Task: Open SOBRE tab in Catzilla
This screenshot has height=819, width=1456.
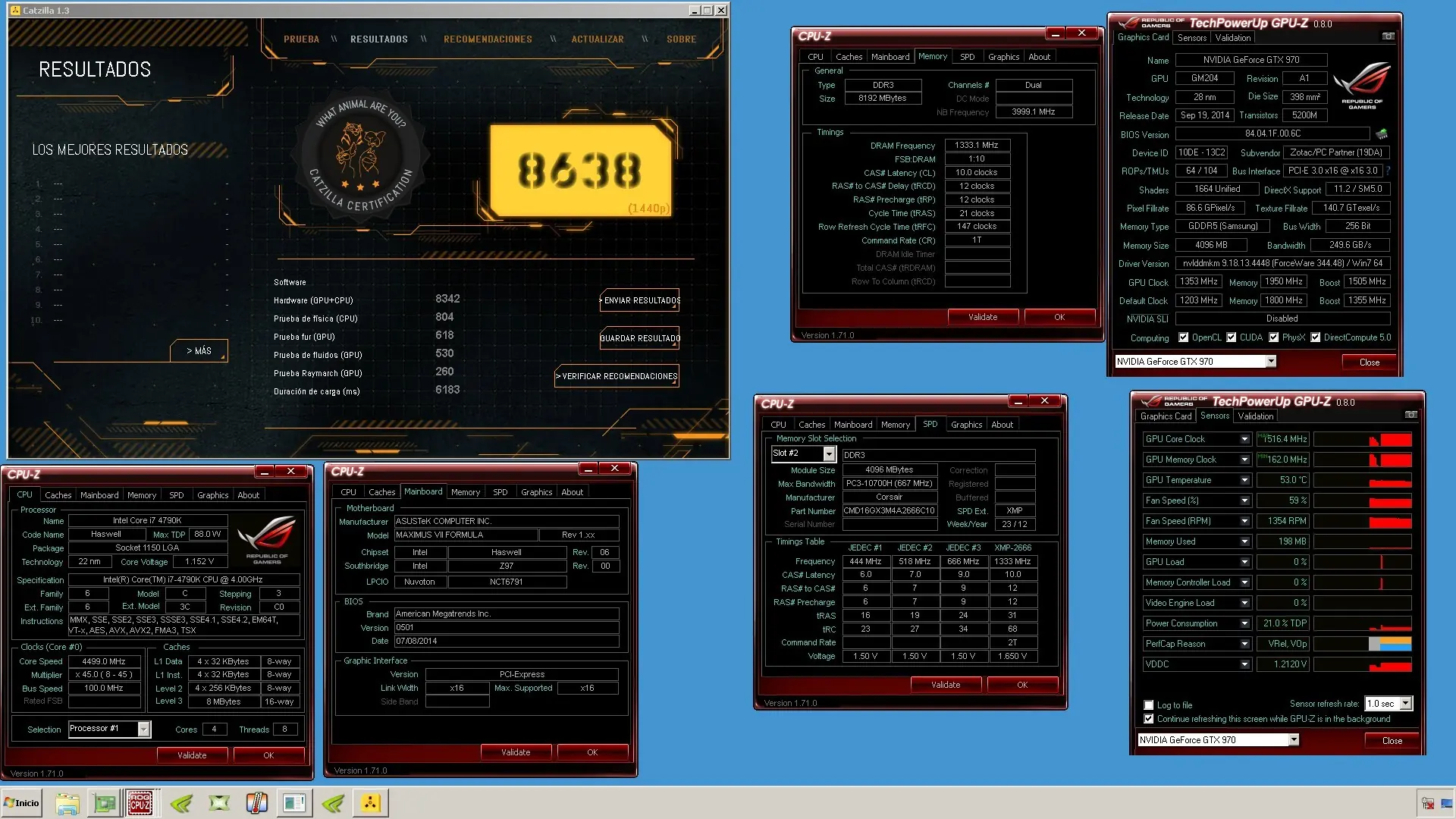Action: tap(681, 39)
